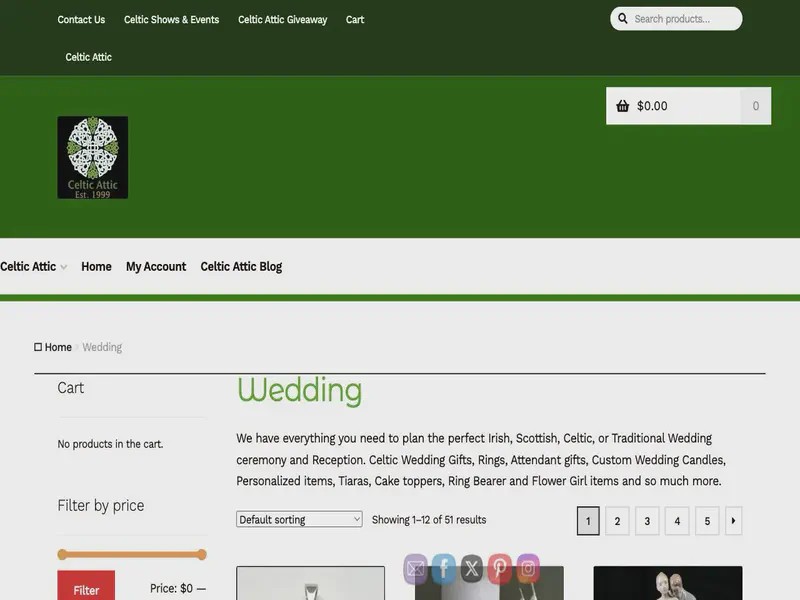
Task: Click the email follow social icon
Action: tap(415, 568)
